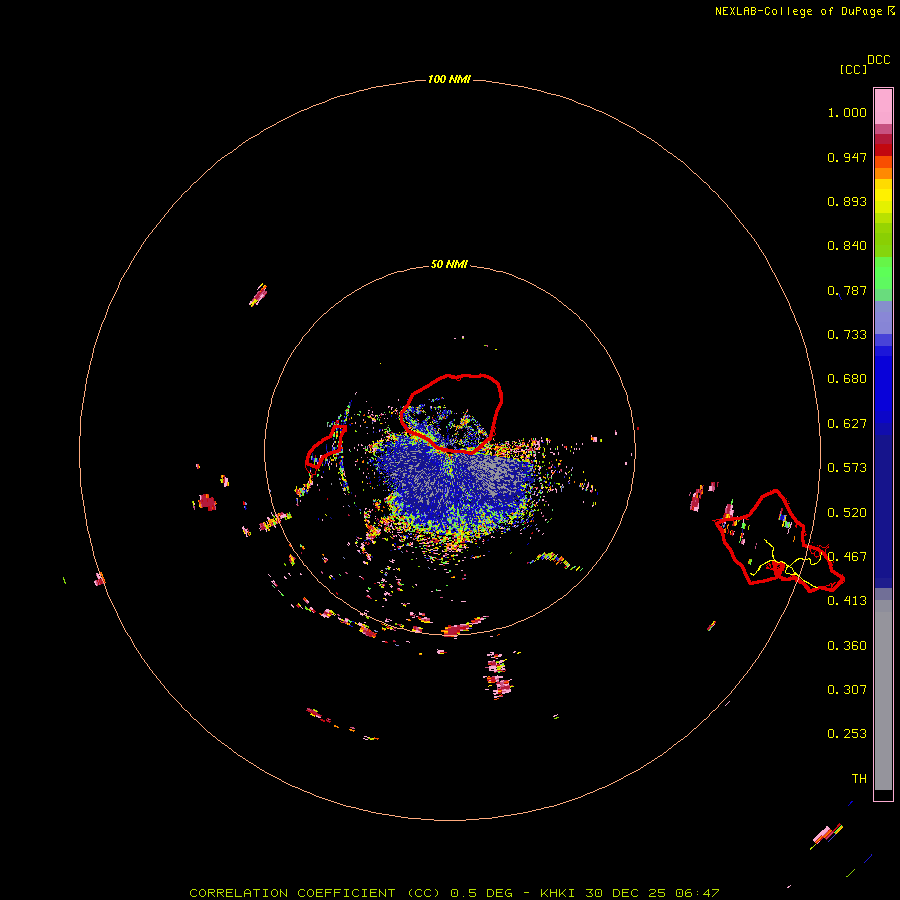Click the large red outlined island near center

click(452, 413)
